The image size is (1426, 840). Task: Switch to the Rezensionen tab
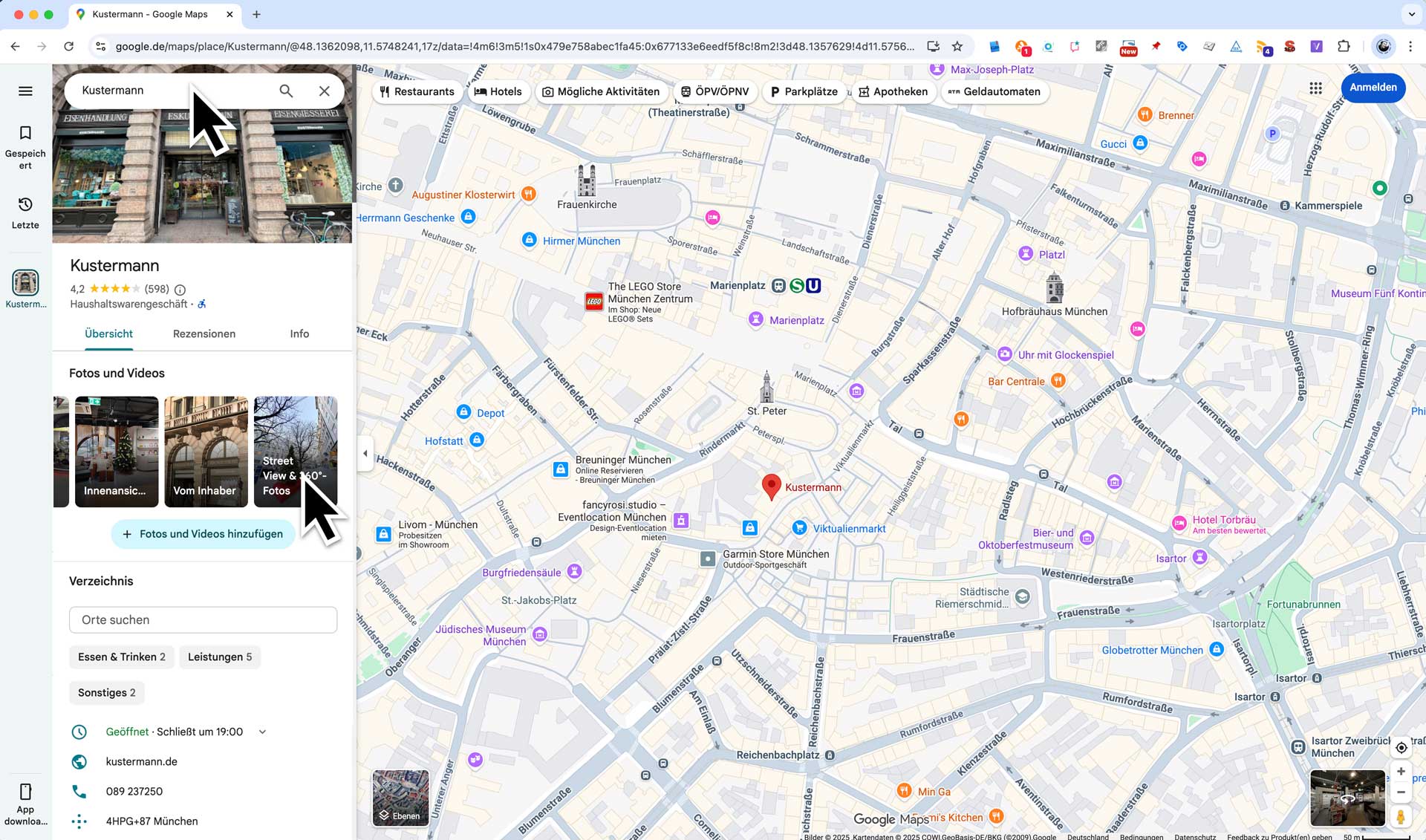204,333
